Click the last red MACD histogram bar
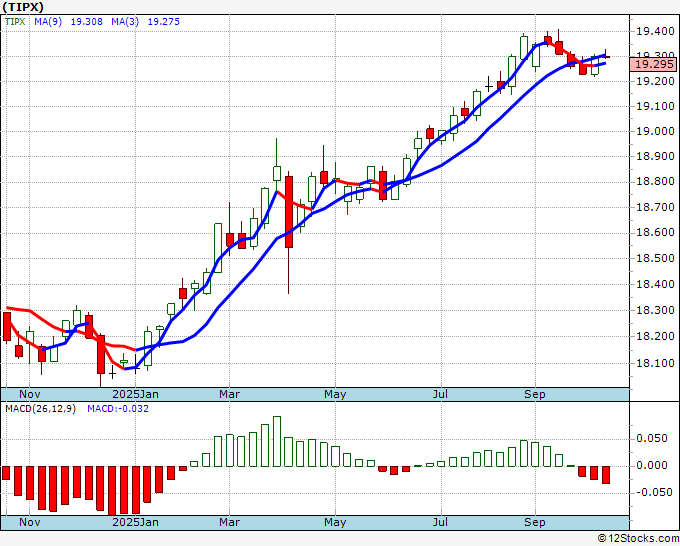This screenshot has height=546, width=680. pos(606,475)
